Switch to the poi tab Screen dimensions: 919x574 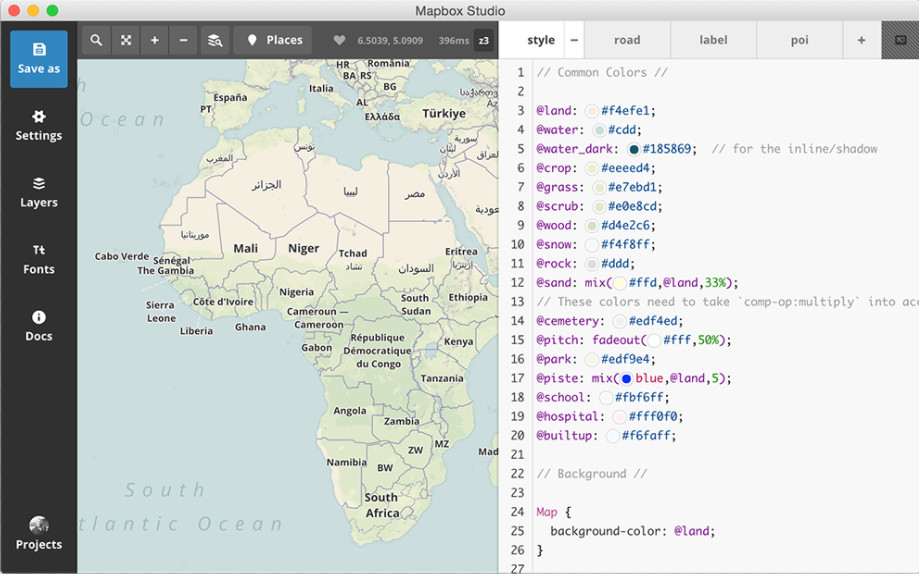(x=799, y=40)
